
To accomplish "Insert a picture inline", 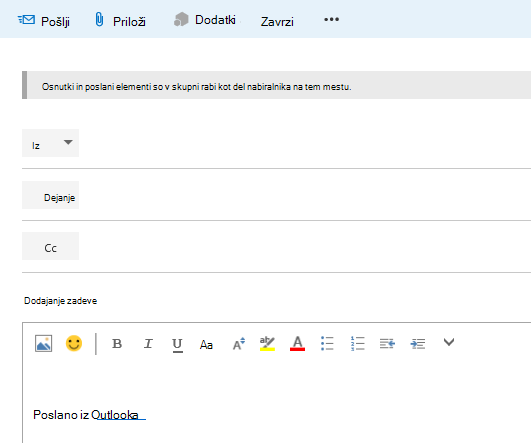I will tap(43, 343).
